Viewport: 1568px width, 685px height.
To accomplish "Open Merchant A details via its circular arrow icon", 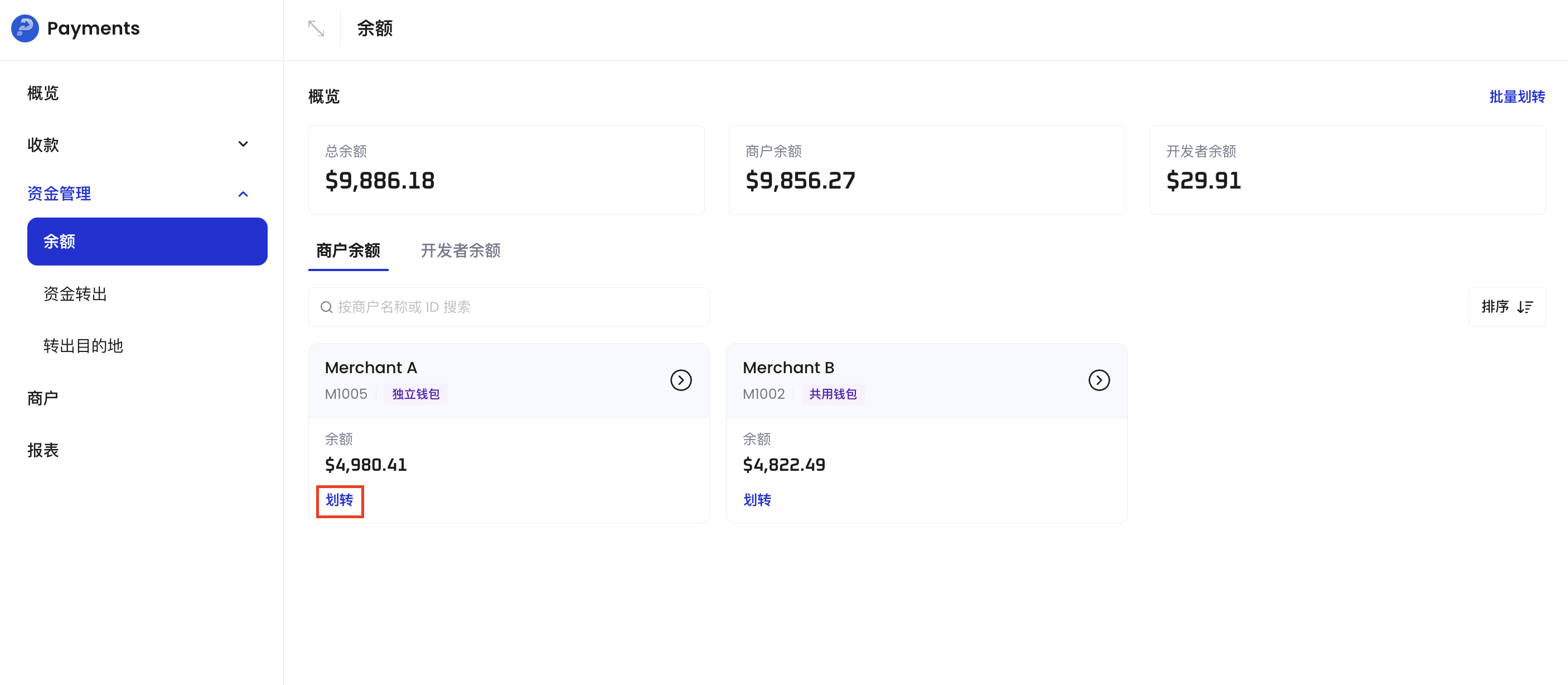I will tap(681, 380).
